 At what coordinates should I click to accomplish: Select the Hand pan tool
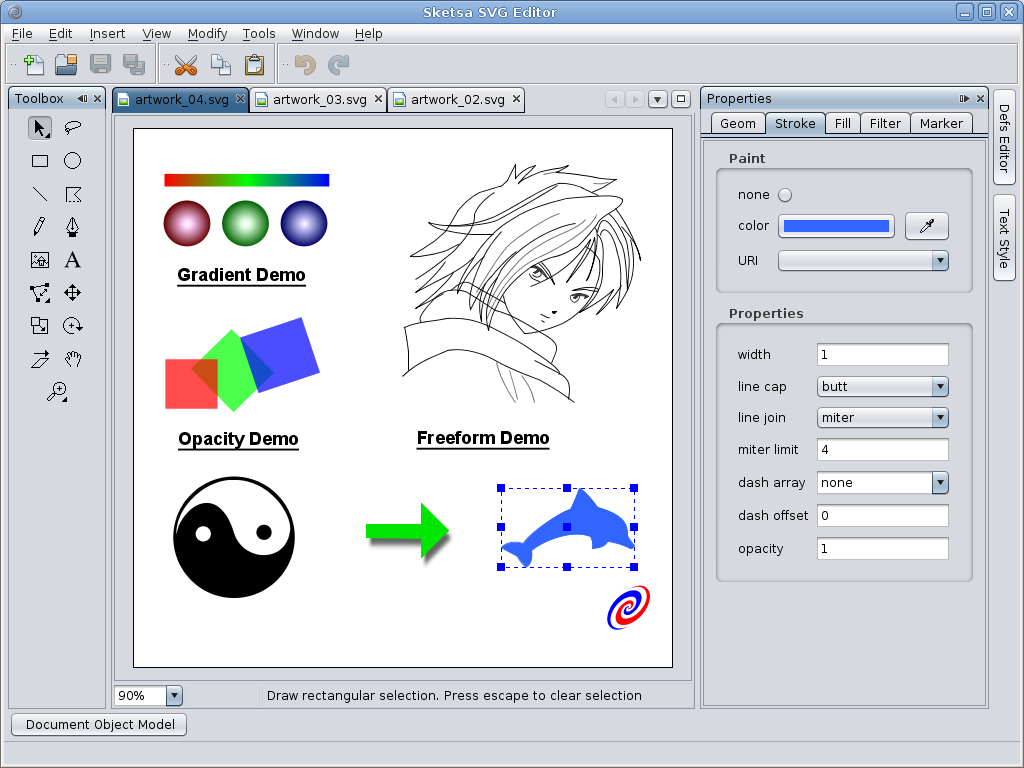click(73, 359)
